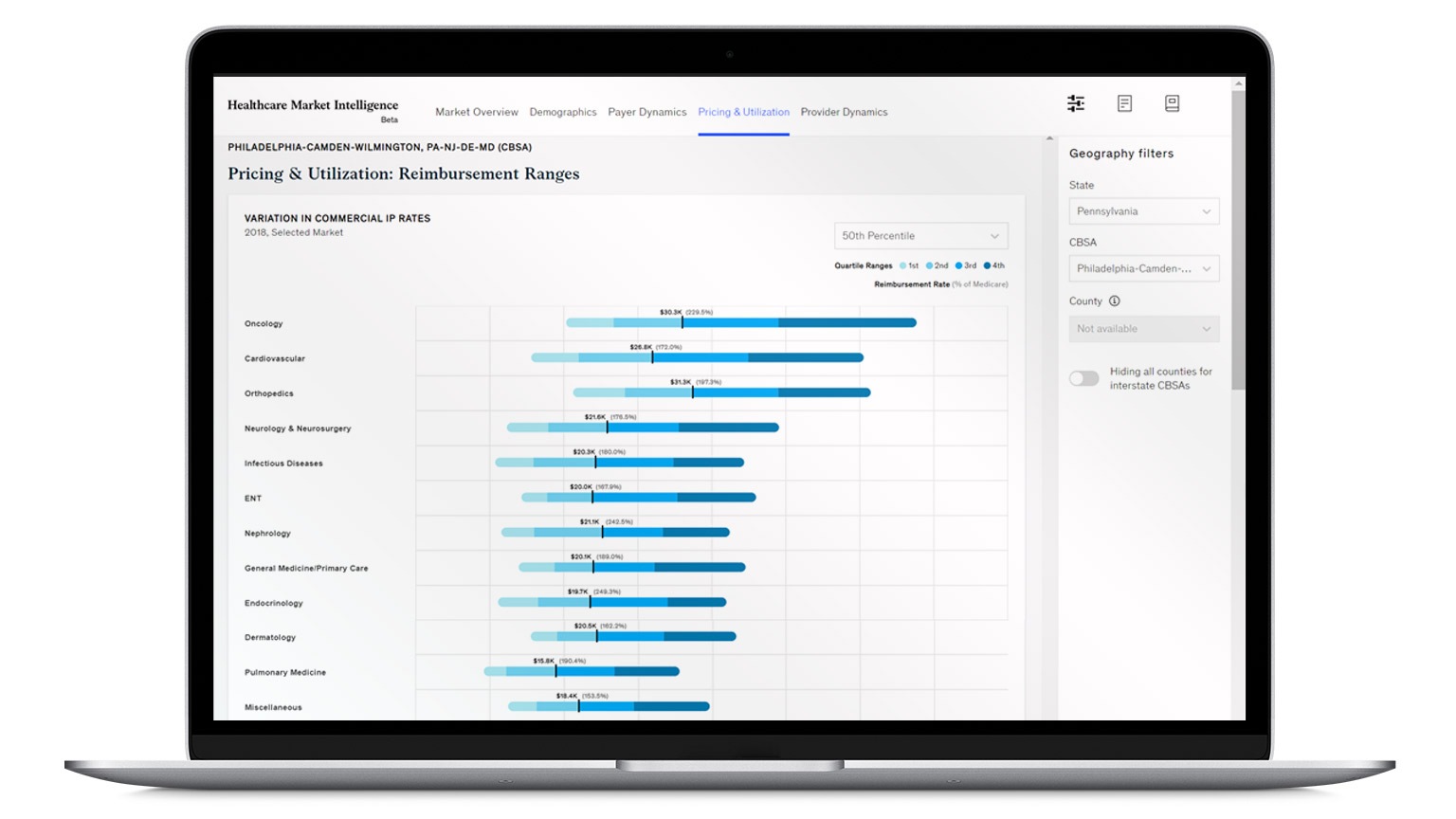Image resolution: width=1456 pixels, height=819 pixels.
Task: Open the CBSA dropdown selector
Action: coord(1143,268)
